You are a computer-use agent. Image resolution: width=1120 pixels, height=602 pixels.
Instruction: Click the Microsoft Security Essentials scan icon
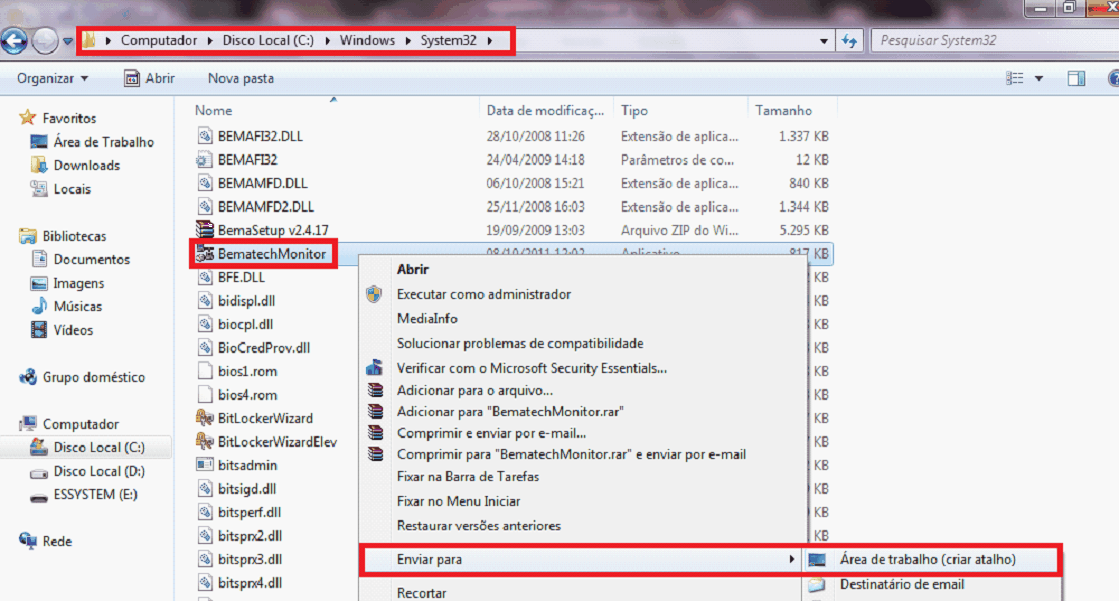[x=375, y=368]
